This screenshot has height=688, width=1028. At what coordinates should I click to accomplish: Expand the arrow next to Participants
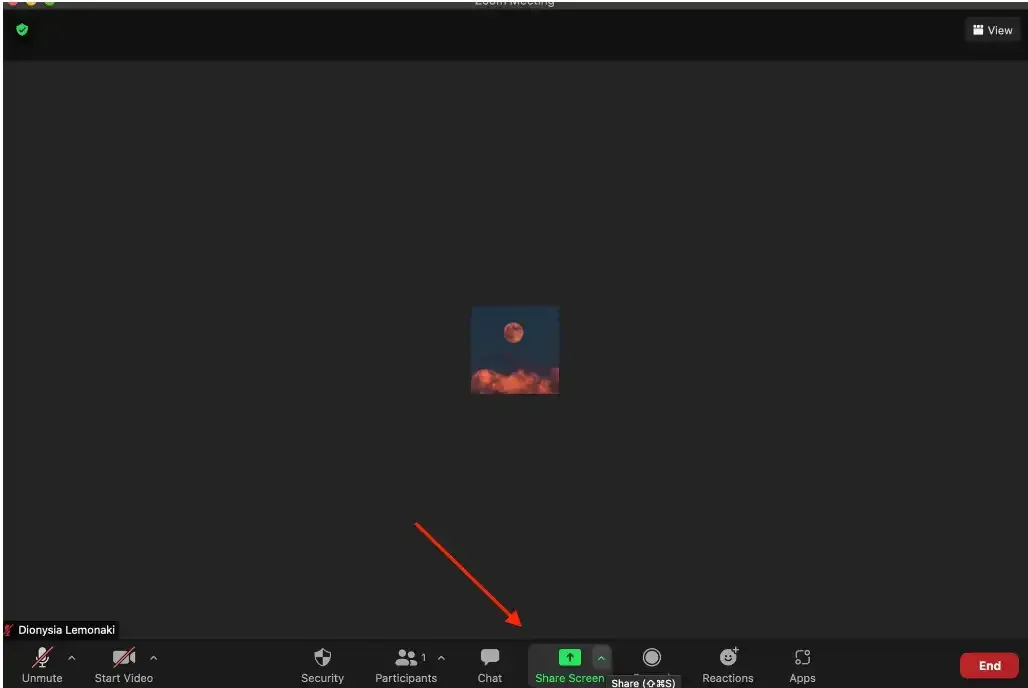click(x=442, y=658)
